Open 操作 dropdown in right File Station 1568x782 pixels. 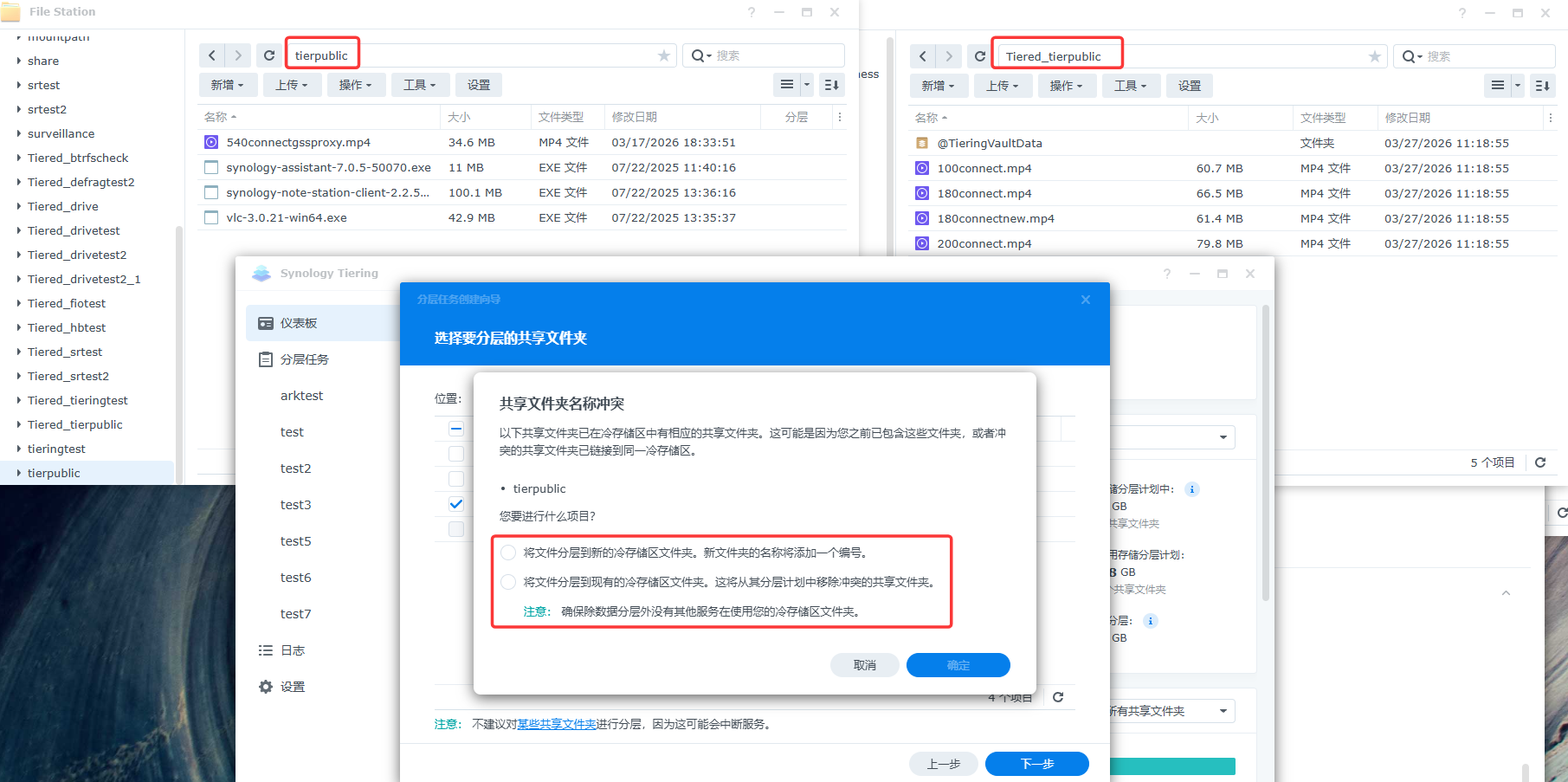1066,86
